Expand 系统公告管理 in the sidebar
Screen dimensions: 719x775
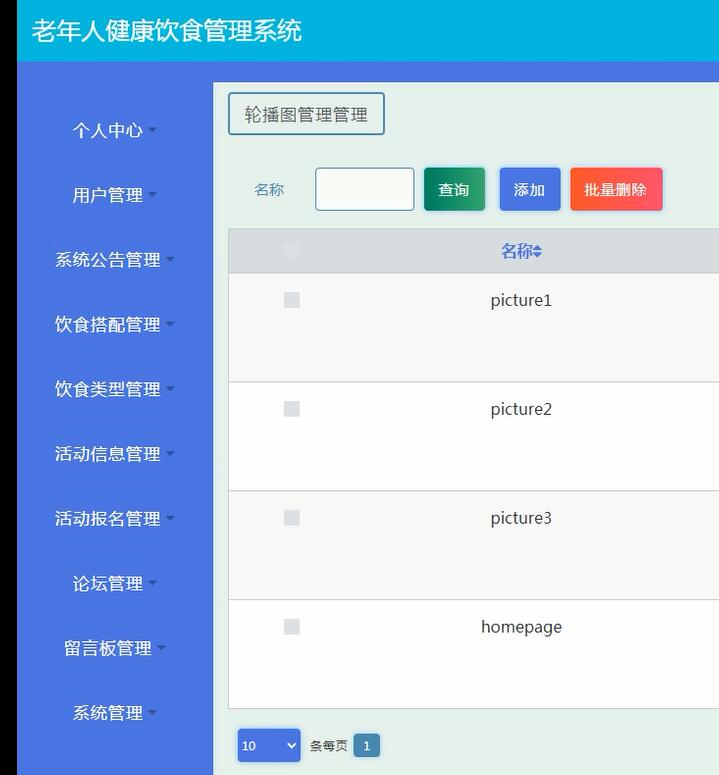point(114,260)
